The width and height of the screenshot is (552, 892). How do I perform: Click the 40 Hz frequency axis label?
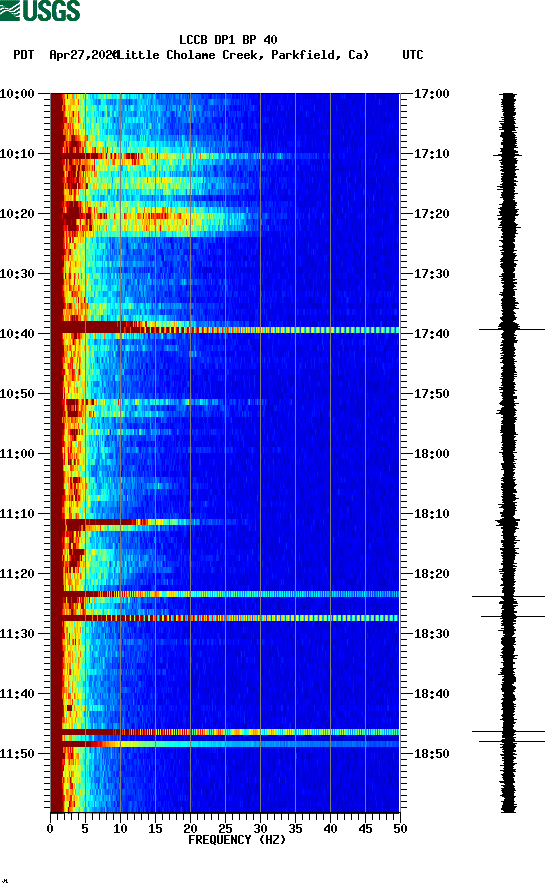pyautogui.click(x=331, y=829)
